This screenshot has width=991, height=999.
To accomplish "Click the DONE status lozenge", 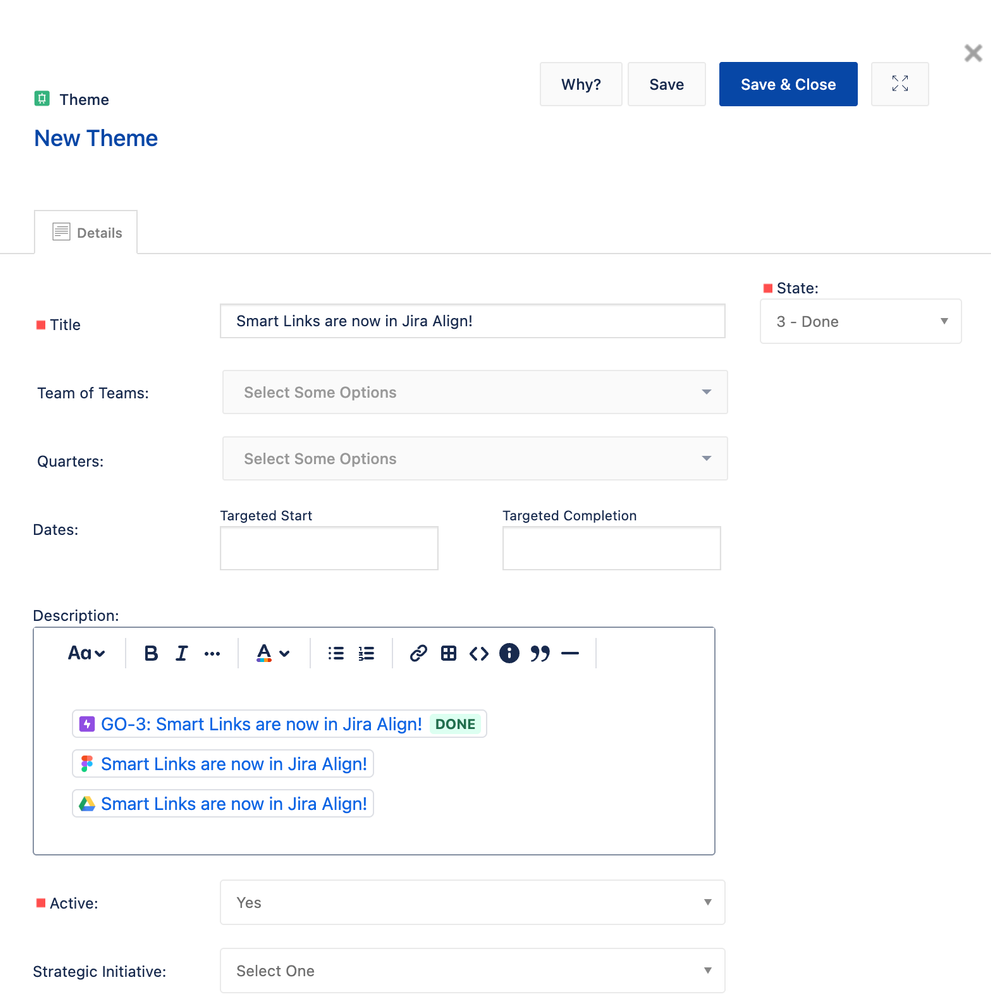I will pyautogui.click(x=455, y=724).
